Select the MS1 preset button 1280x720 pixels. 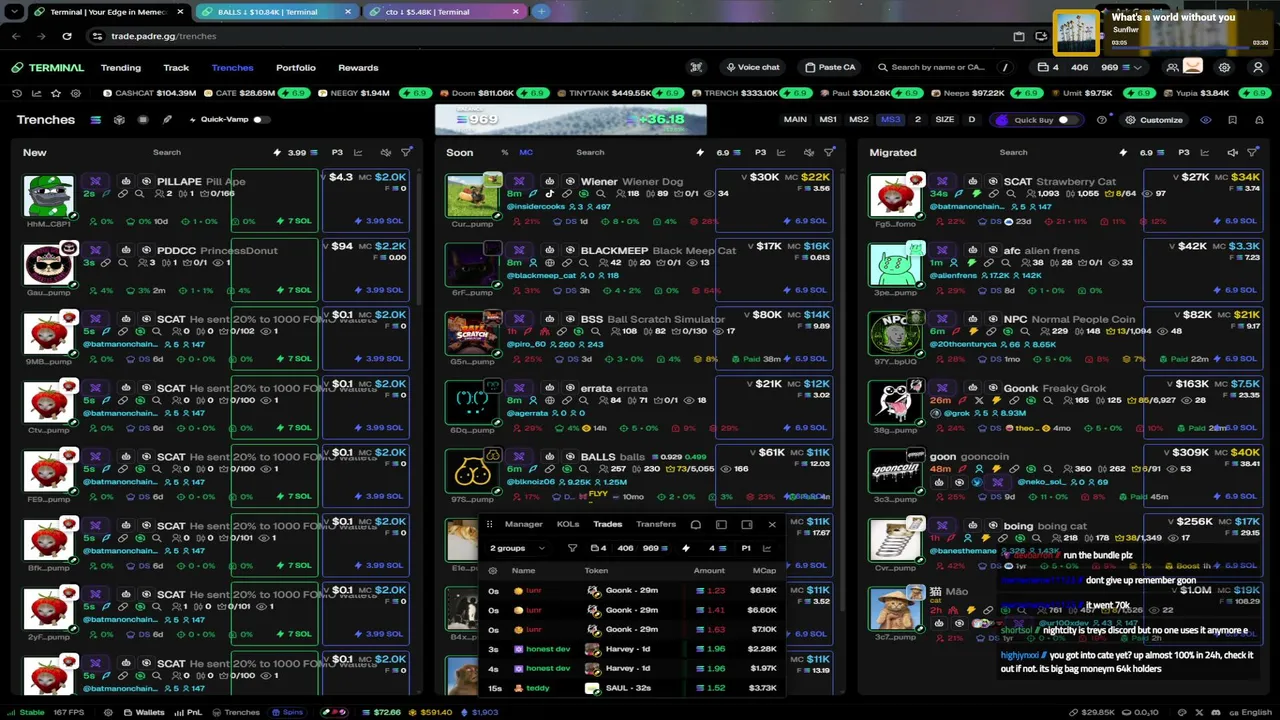[828, 120]
